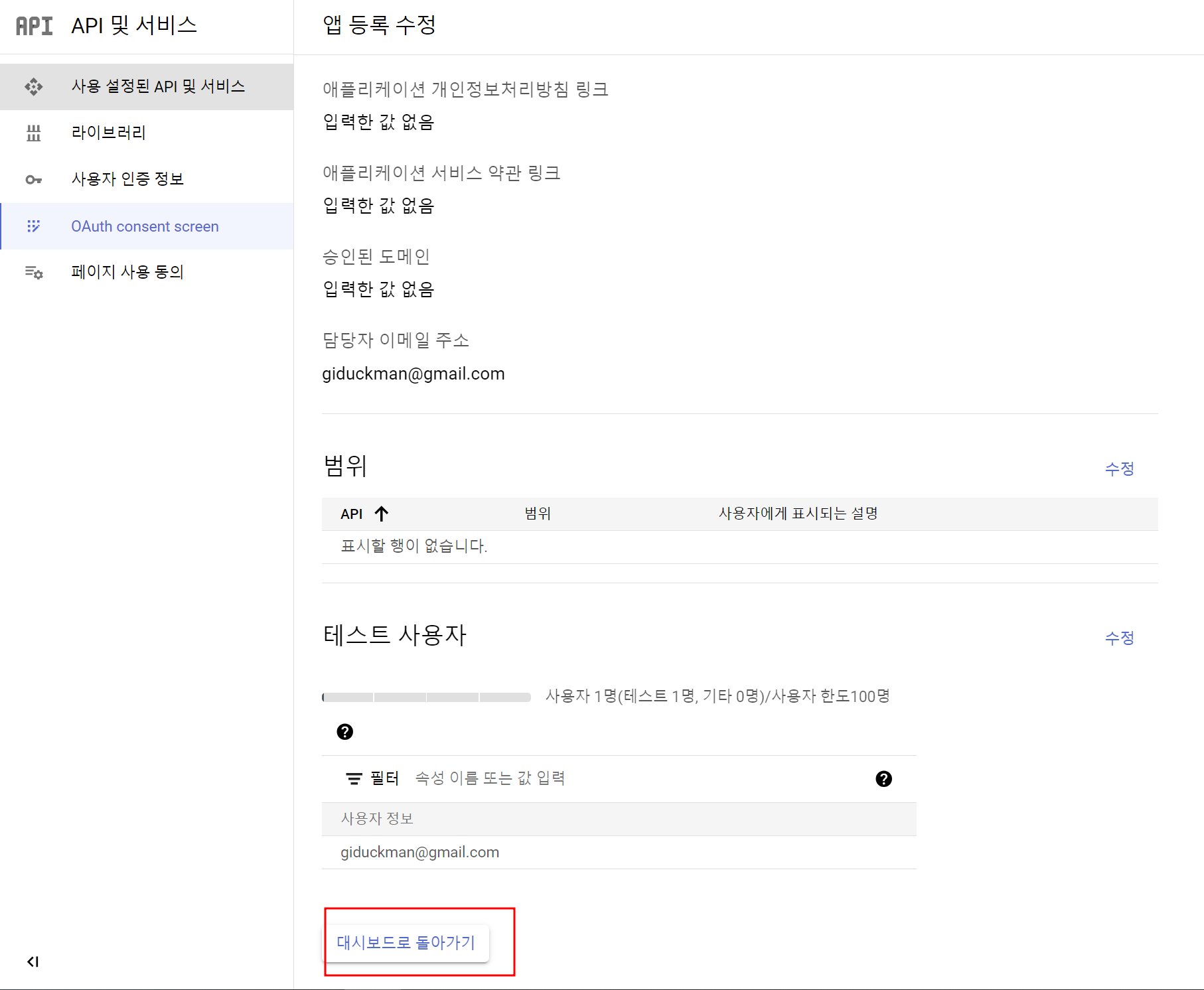The image size is (1204, 990).
Task: Click 사용자에게 표시되는 설명 column header
Action: click(798, 514)
